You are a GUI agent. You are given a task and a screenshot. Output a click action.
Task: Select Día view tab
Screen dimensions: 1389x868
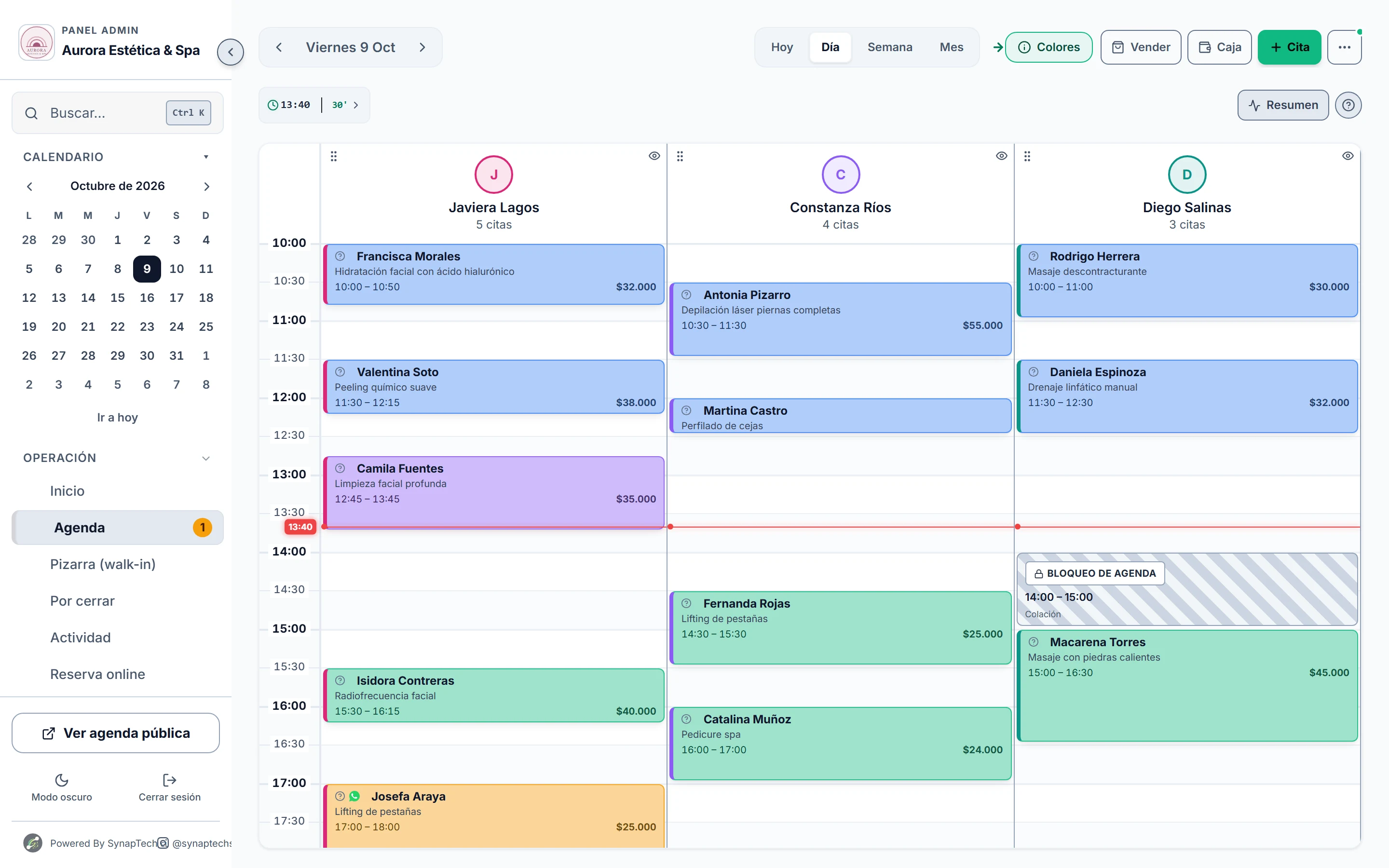pyautogui.click(x=830, y=47)
